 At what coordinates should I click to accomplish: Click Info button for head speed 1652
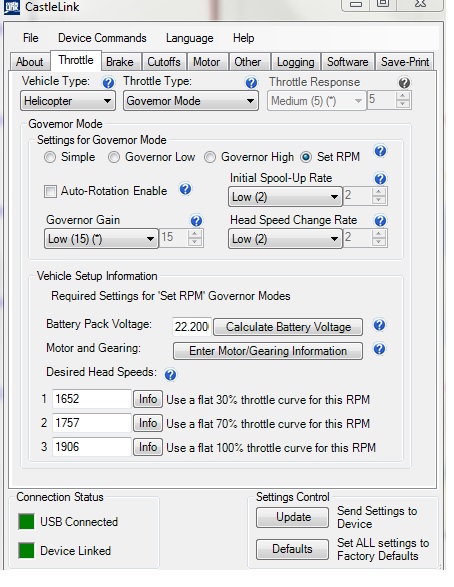[148, 399]
